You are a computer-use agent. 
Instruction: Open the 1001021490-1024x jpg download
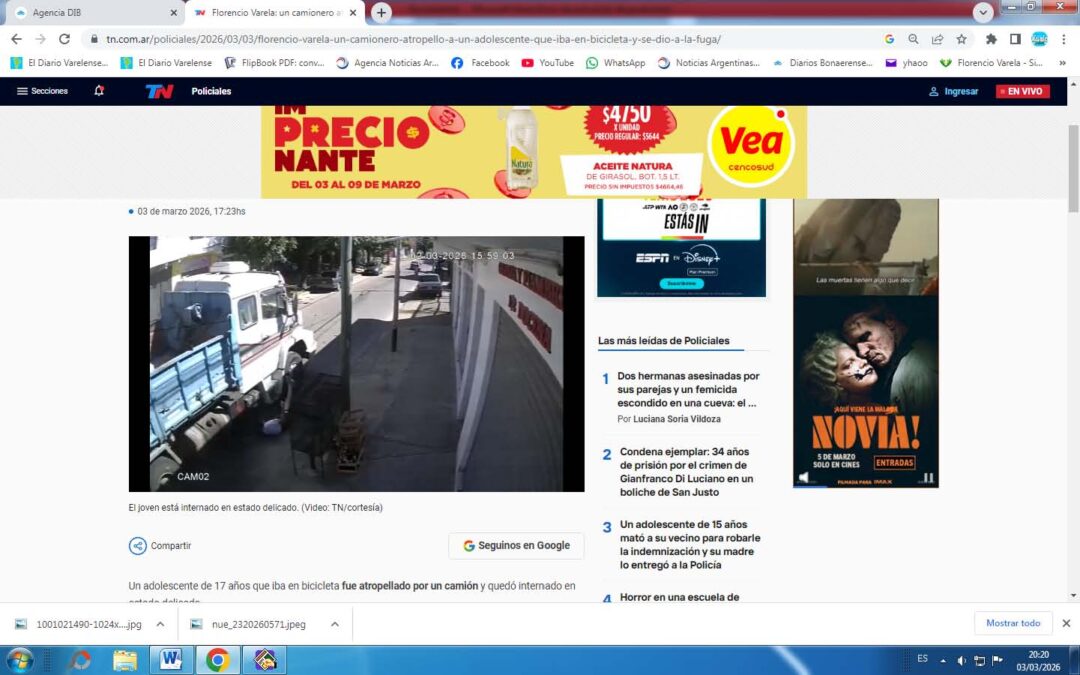pos(89,624)
